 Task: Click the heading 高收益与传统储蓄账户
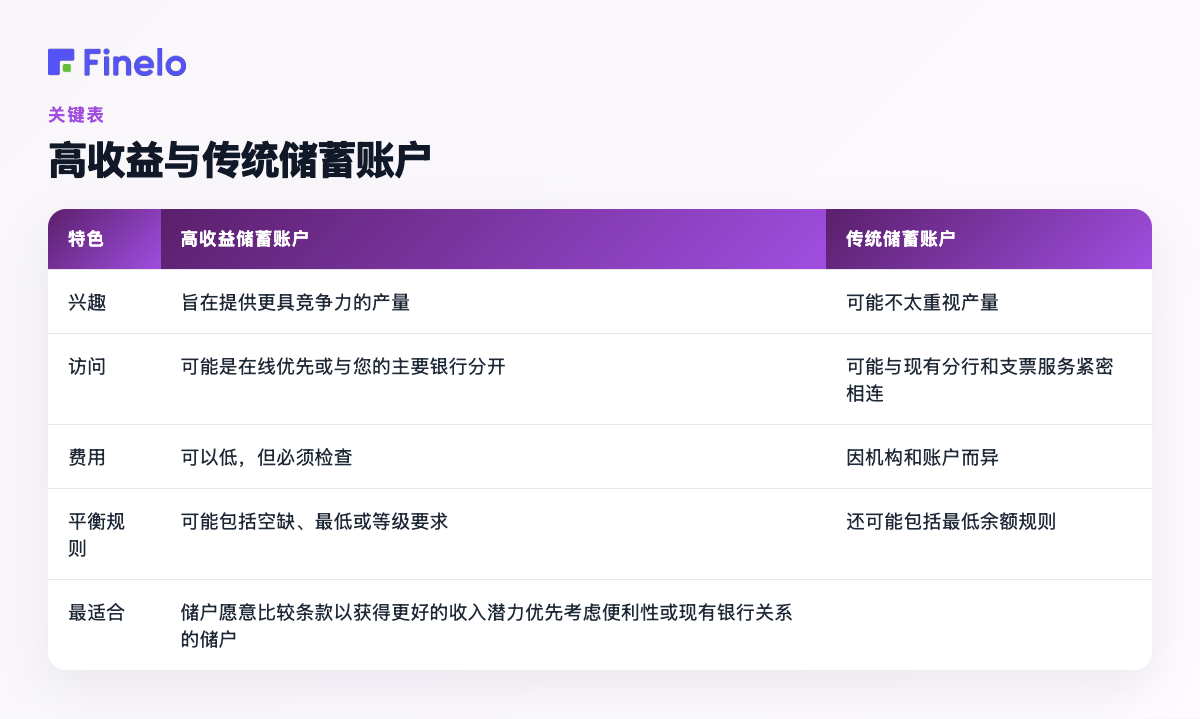(x=240, y=161)
